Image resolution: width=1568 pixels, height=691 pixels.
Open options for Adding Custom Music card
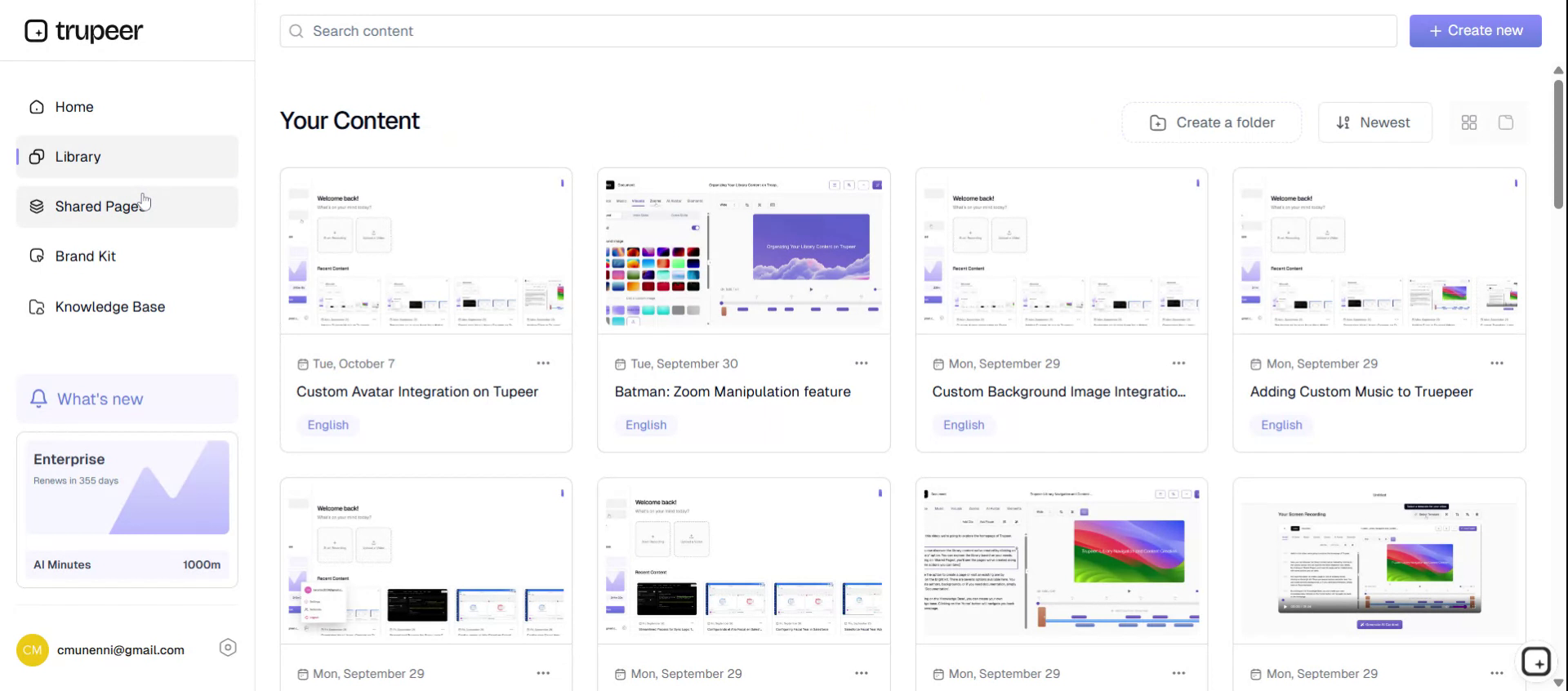(1496, 363)
